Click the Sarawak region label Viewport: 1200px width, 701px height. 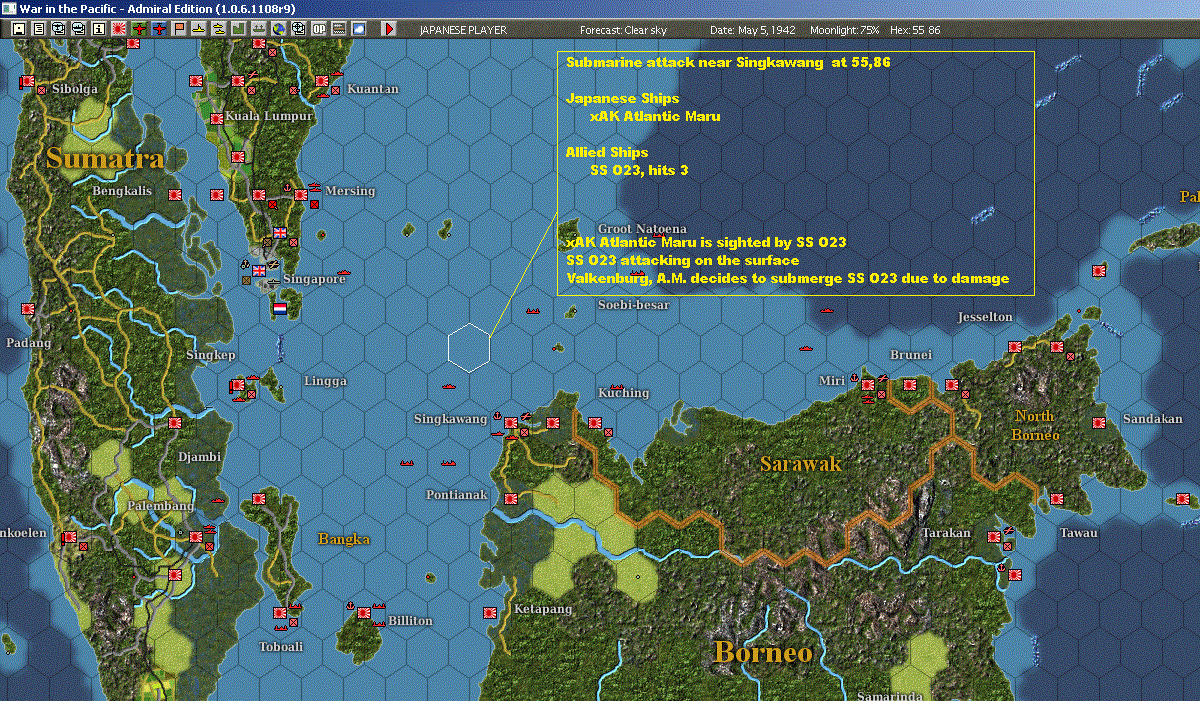tap(800, 464)
